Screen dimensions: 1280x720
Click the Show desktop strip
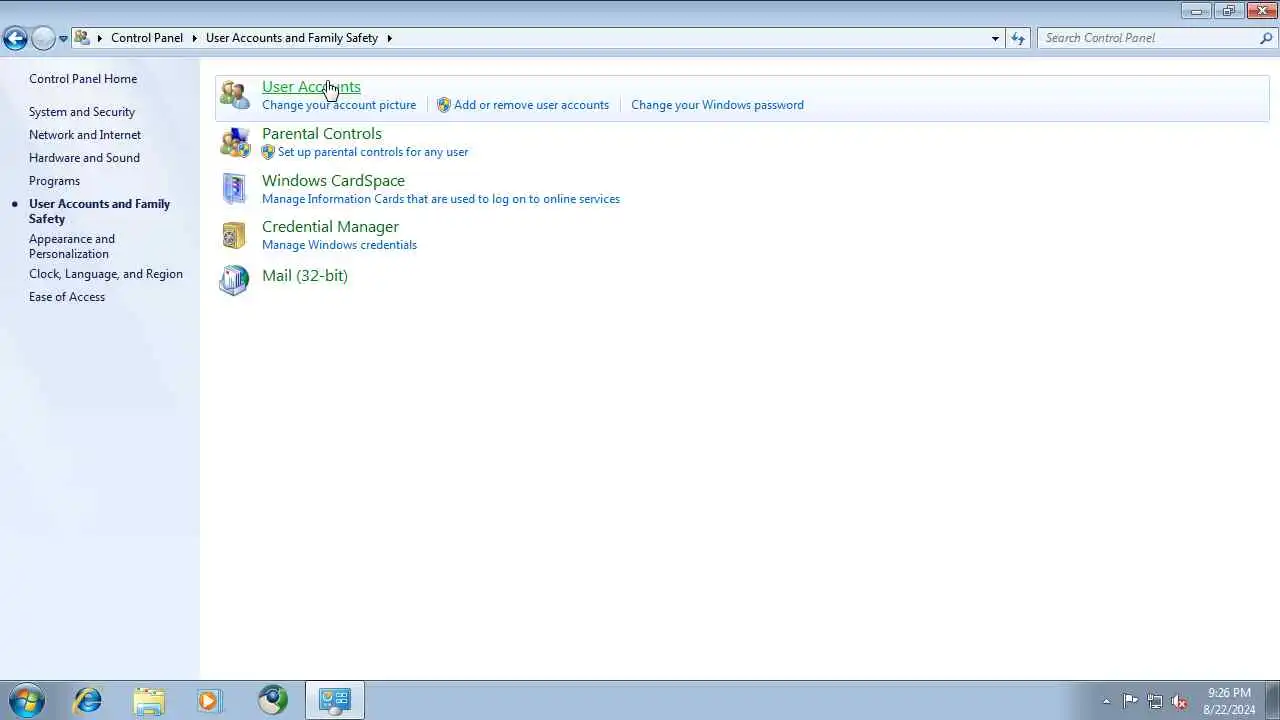[1272, 700]
